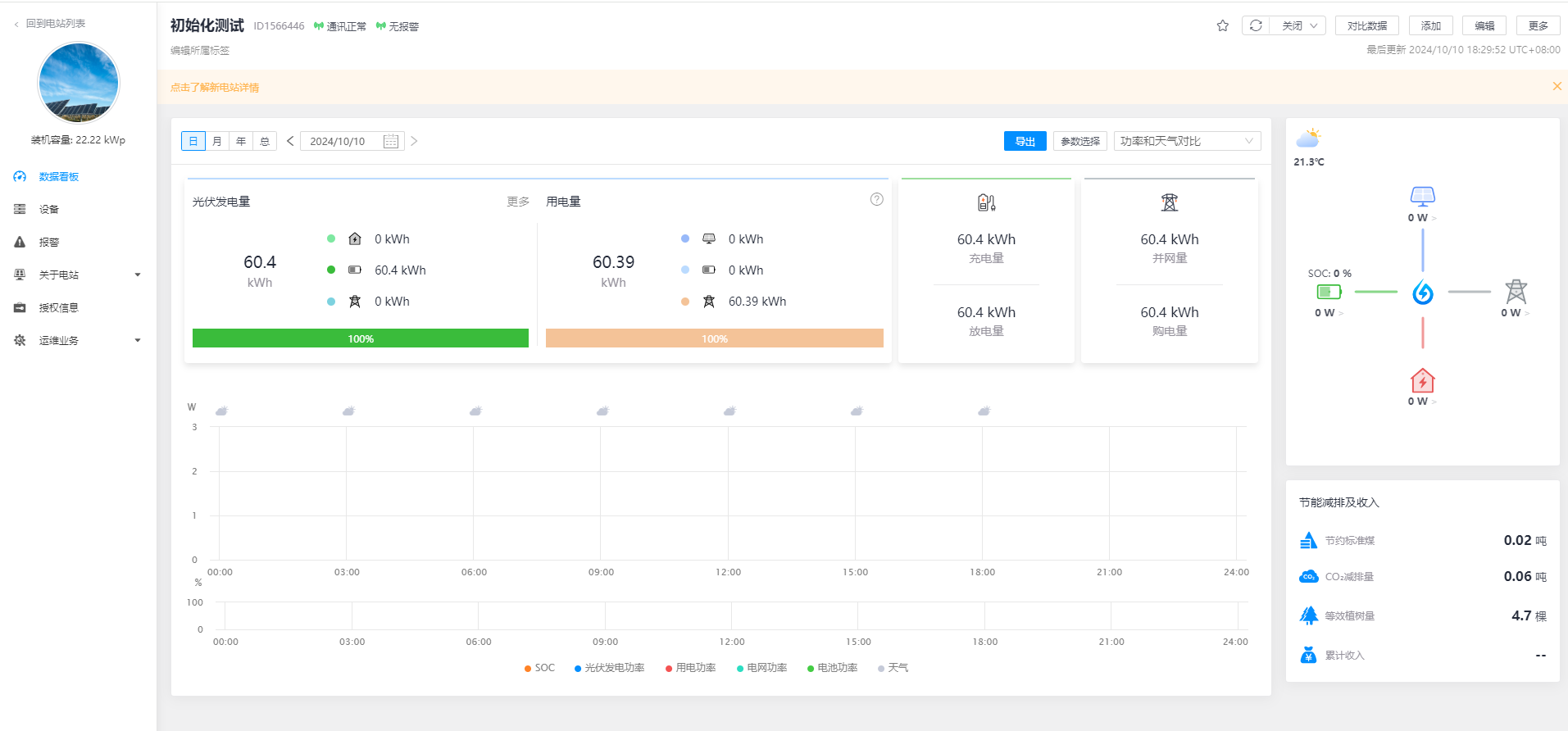Click the help question mark icon

click(876, 200)
